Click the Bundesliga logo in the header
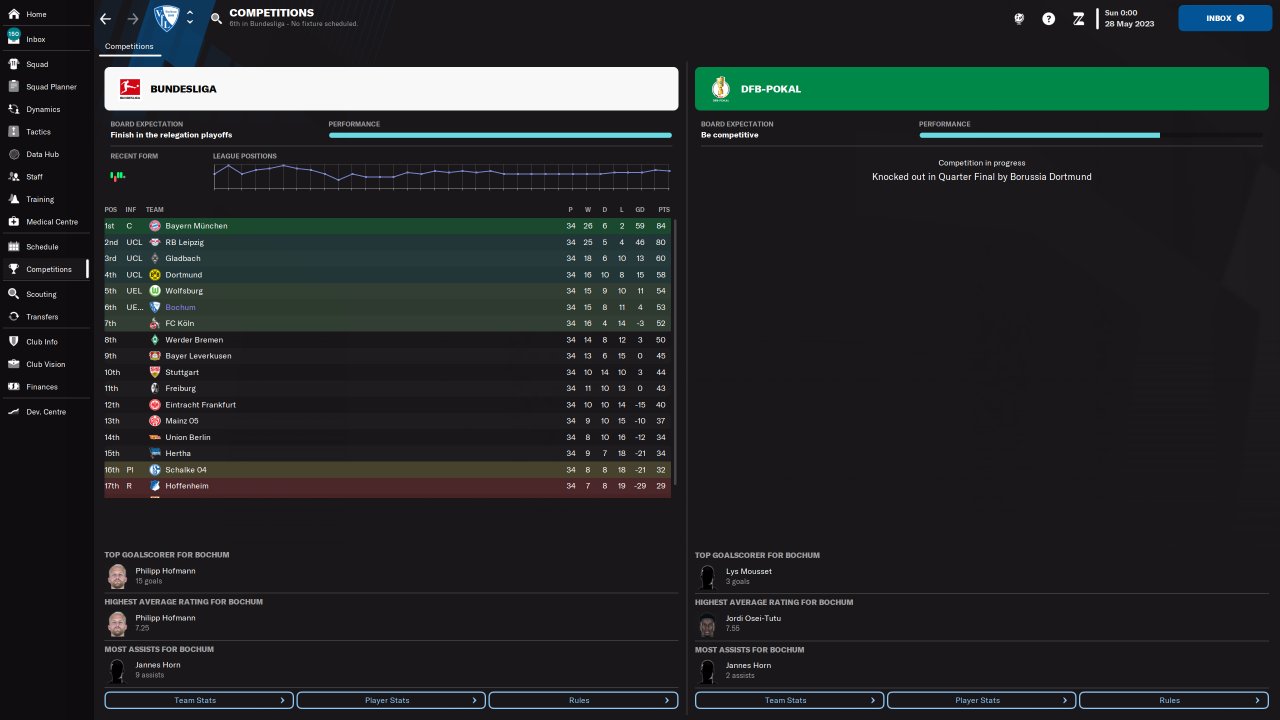Image resolution: width=1280 pixels, height=720 pixels. [130, 88]
